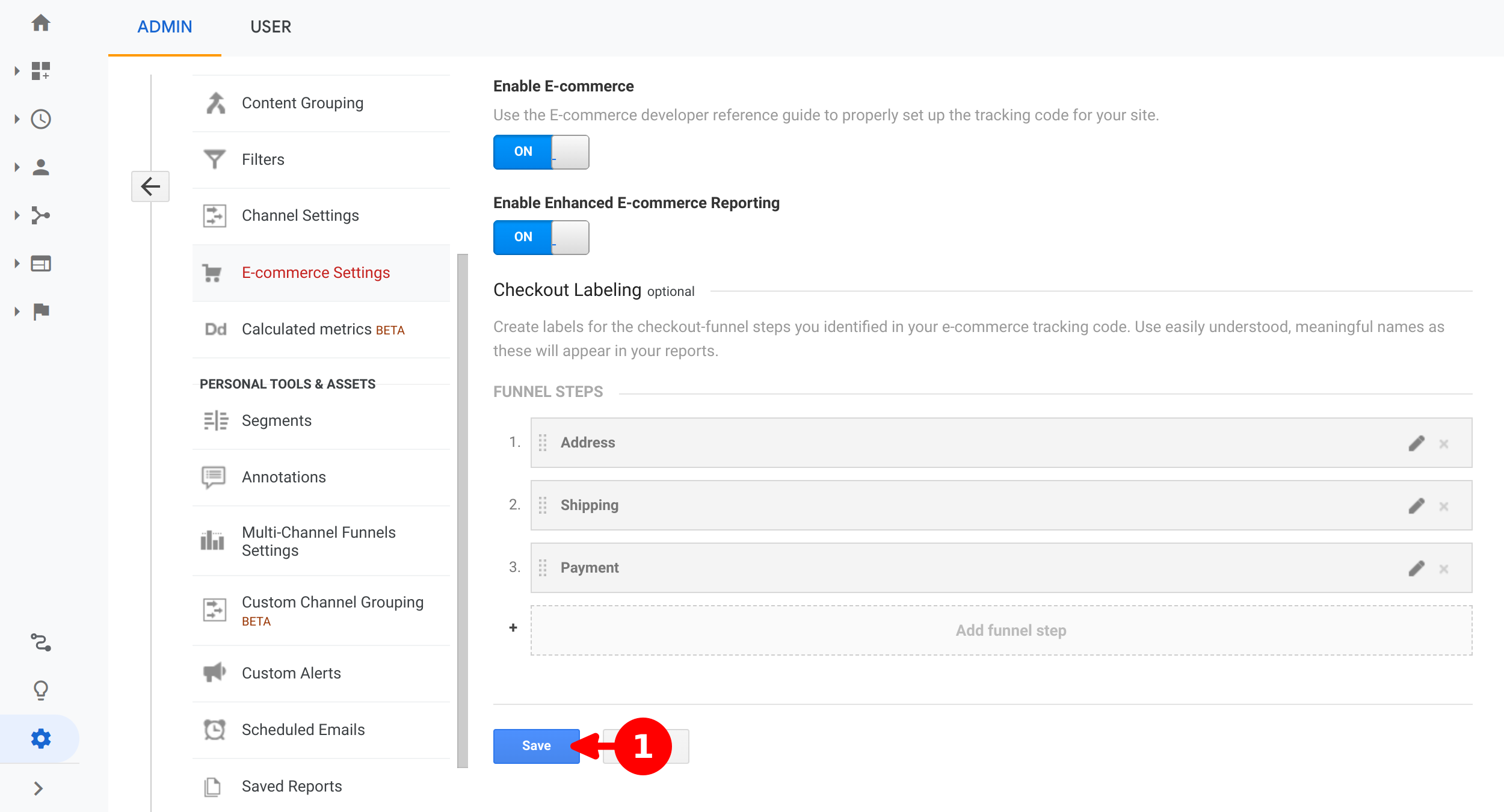Click the settings list scrollbar
Image resolution: width=1504 pixels, height=812 pixels.
pyautogui.click(x=462, y=511)
